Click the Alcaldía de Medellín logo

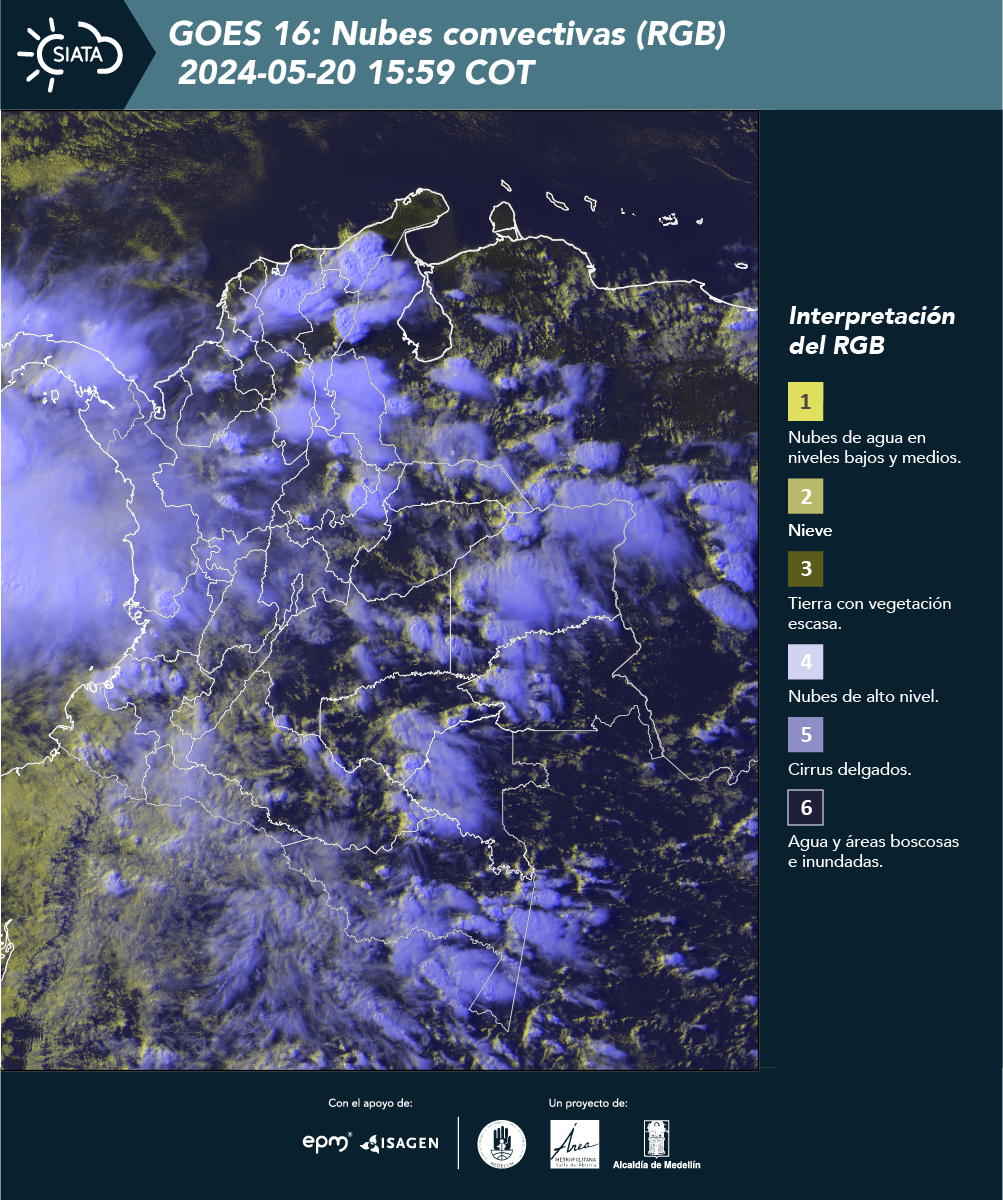click(x=656, y=1143)
